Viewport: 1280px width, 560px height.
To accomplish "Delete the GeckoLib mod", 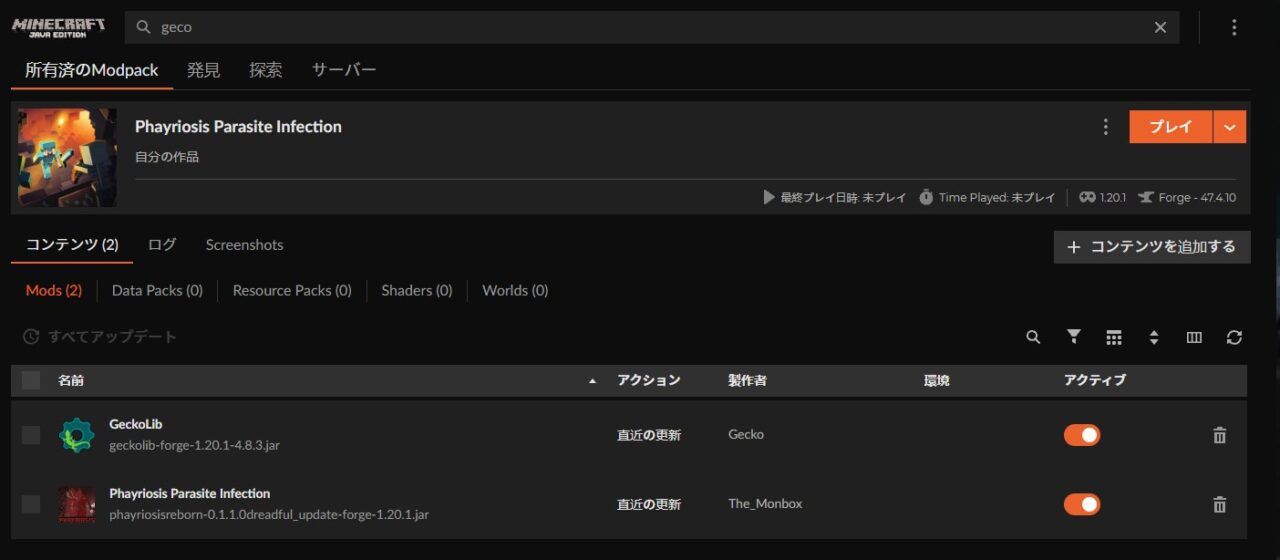I will coord(1219,435).
